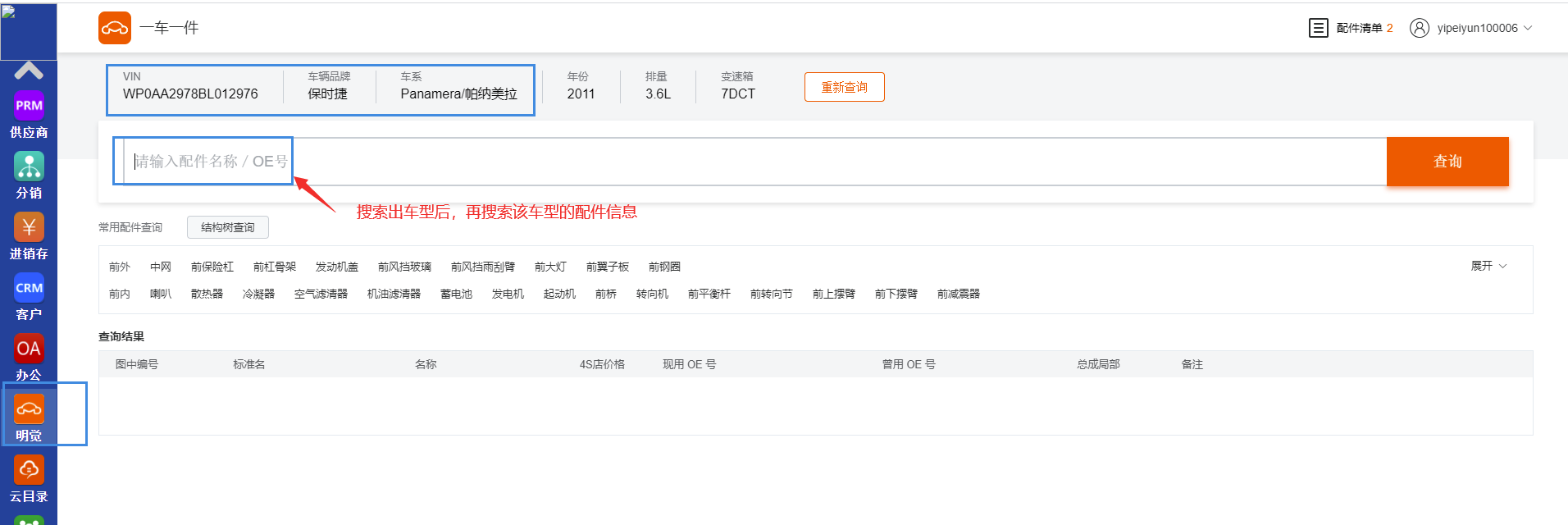Image resolution: width=1568 pixels, height=525 pixels.
Task: Open the 配件清单 parts list icon
Action: click(x=1318, y=28)
